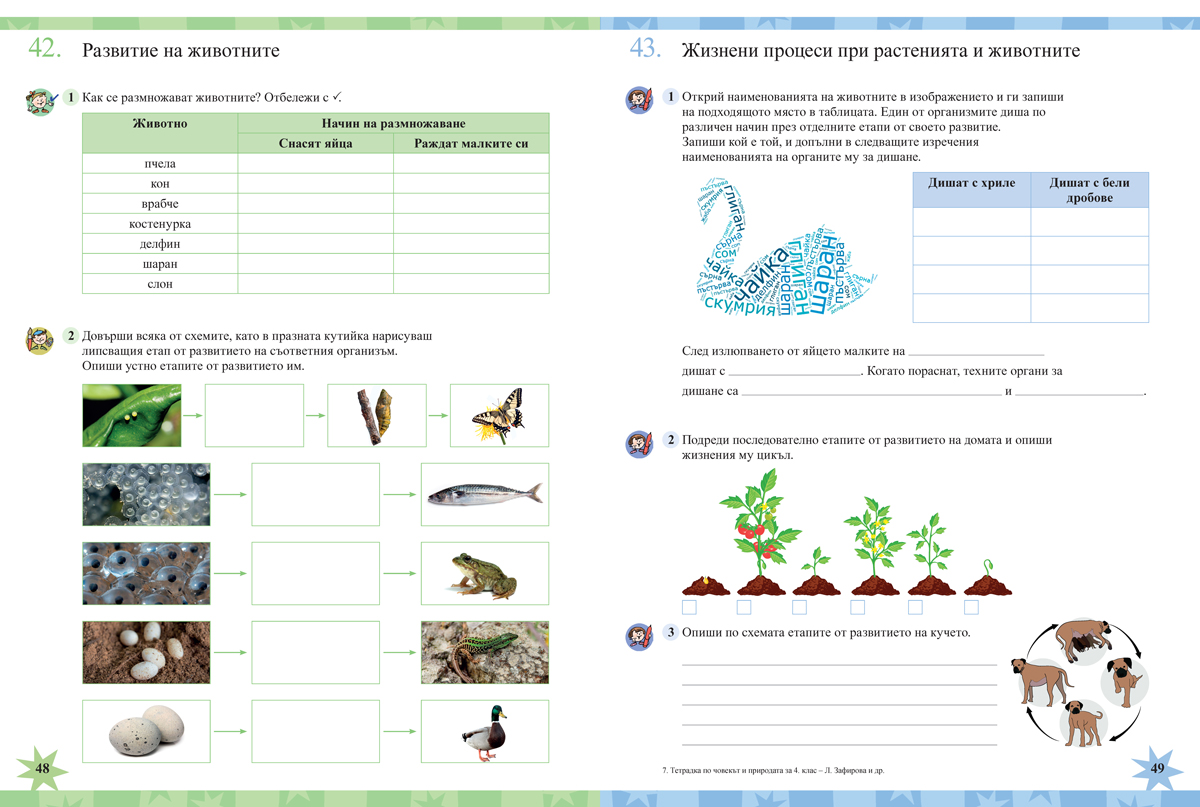Click the page number 49 star

(x=1158, y=770)
